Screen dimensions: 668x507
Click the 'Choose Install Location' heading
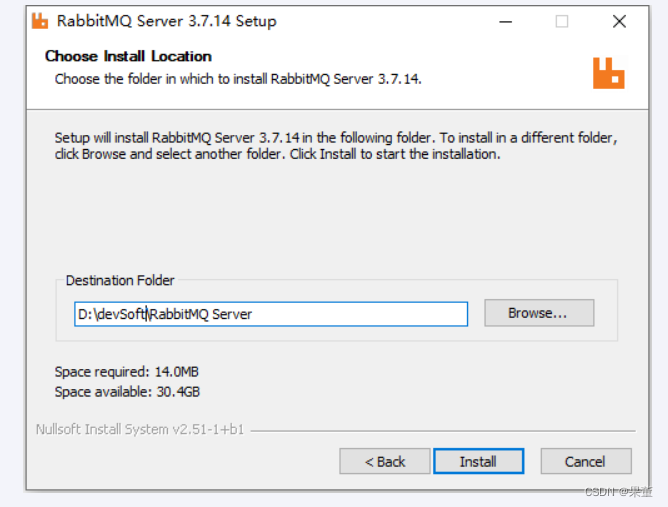(x=128, y=56)
